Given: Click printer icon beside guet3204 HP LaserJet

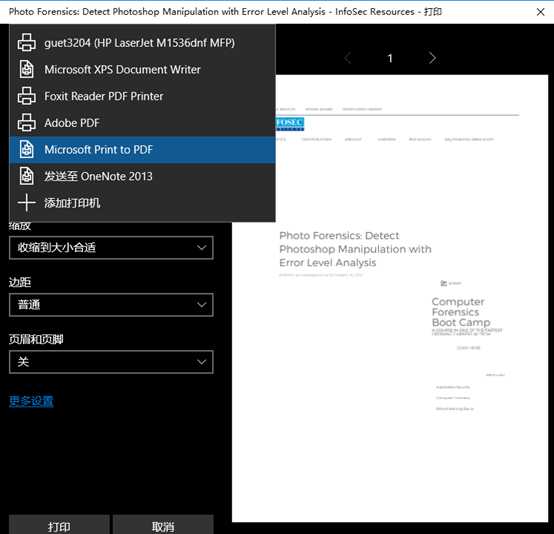Looking at the screenshot, I should 26,42.
